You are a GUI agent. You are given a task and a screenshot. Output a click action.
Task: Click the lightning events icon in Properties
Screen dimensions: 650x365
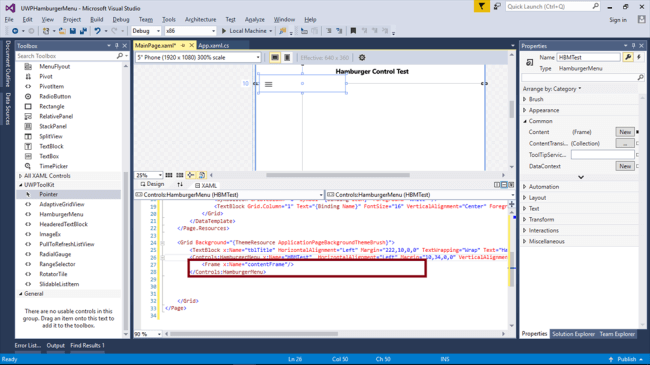tap(639, 57)
